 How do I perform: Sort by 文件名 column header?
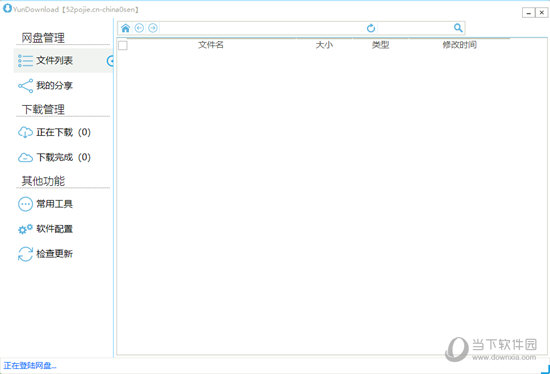tap(211, 45)
